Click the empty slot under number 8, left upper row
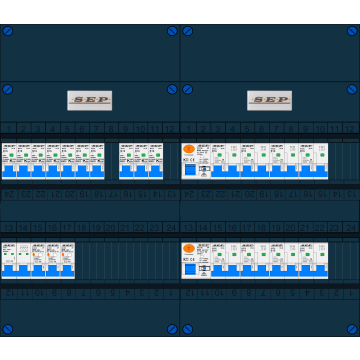 112,161
